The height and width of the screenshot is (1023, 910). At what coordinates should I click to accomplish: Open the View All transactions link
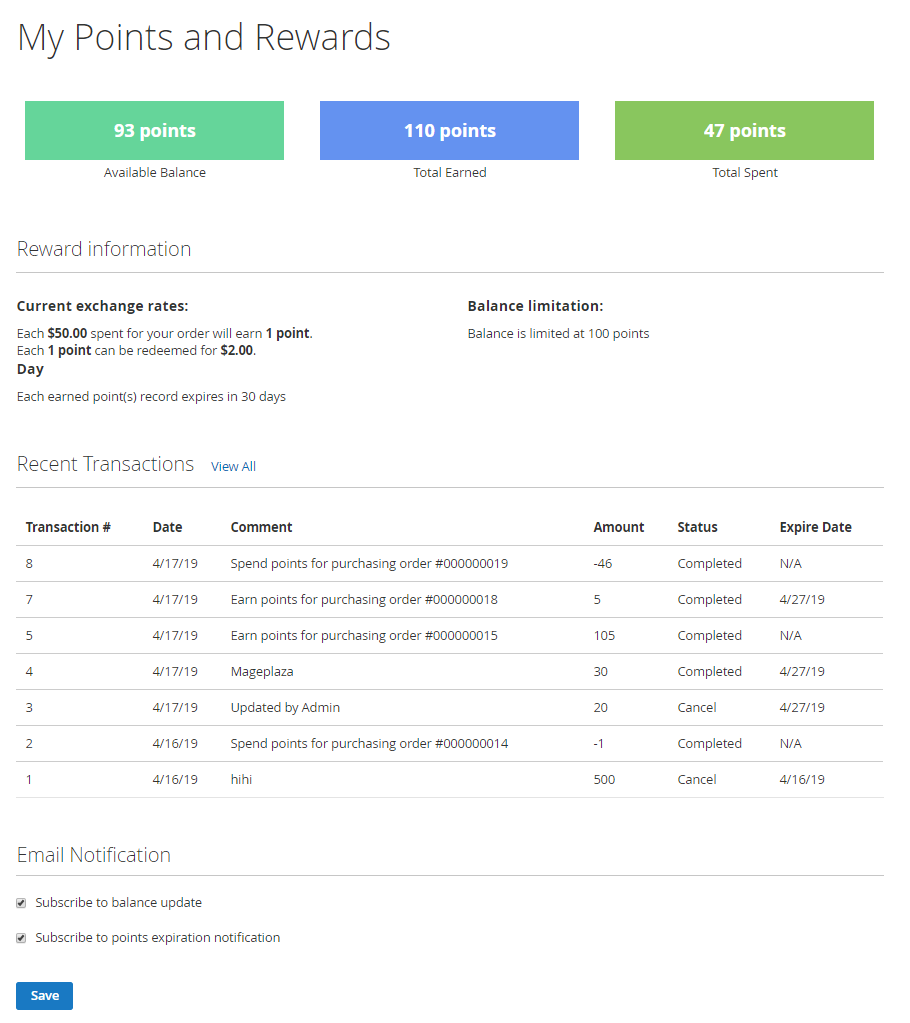tap(233, 467)
